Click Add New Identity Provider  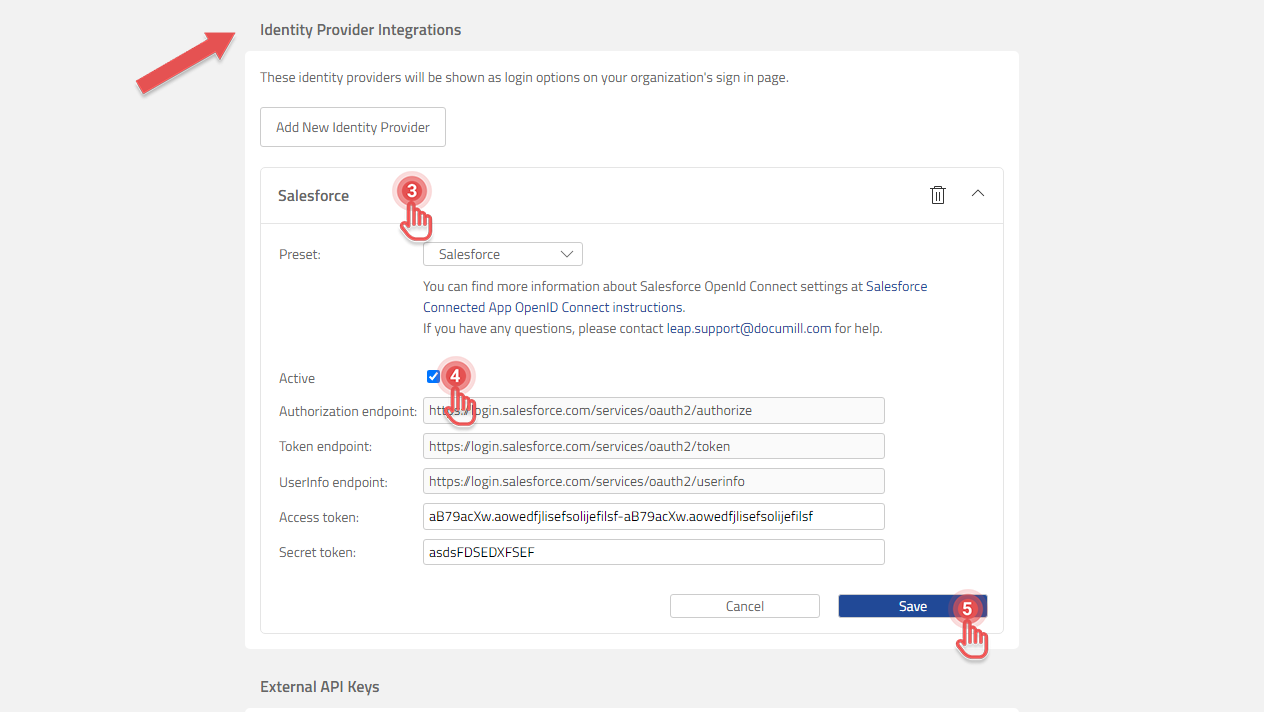(352, 126)
